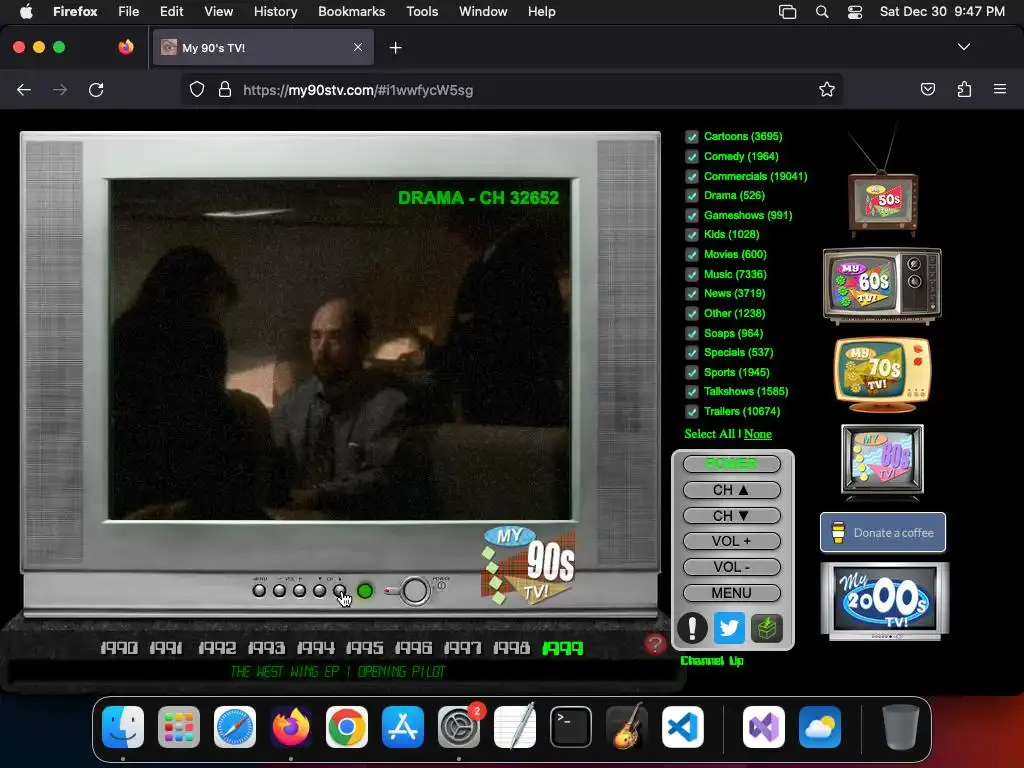Screen dimensions: 1024x768
Task: Click the exclamation report icon on remote
Action: [x=692, y=628]
